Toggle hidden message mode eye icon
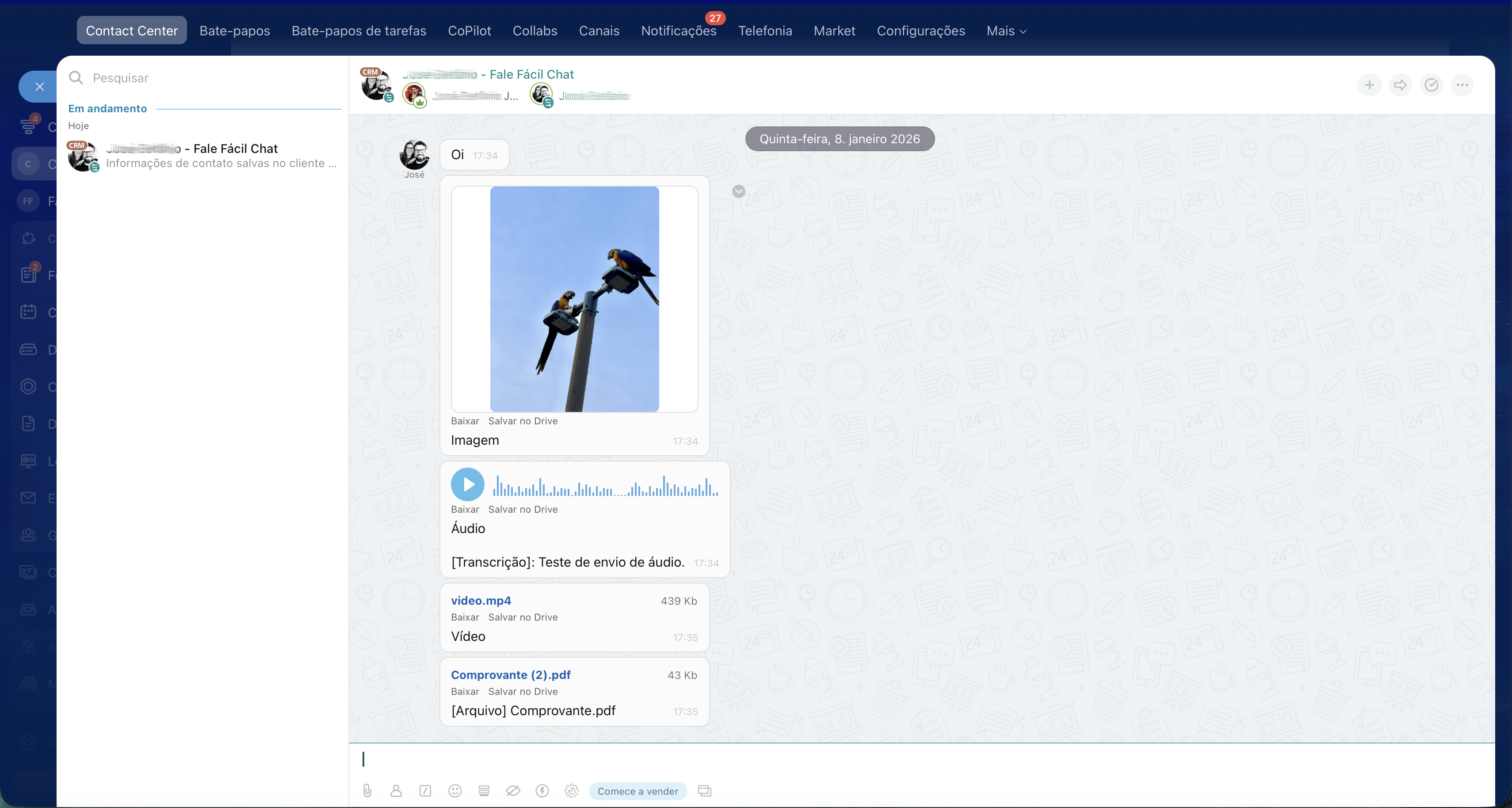This screenshot has height=808, width=1512. click(513, 791)
